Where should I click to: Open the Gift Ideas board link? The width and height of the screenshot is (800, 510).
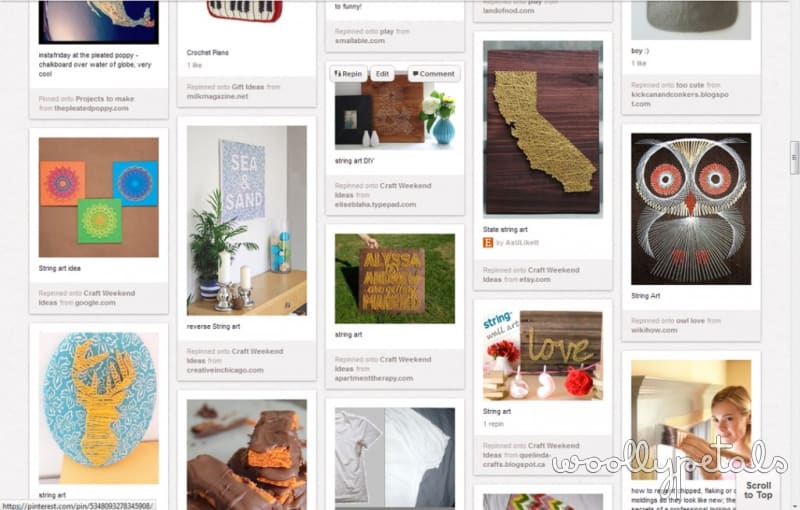click(x=247, y=87)
